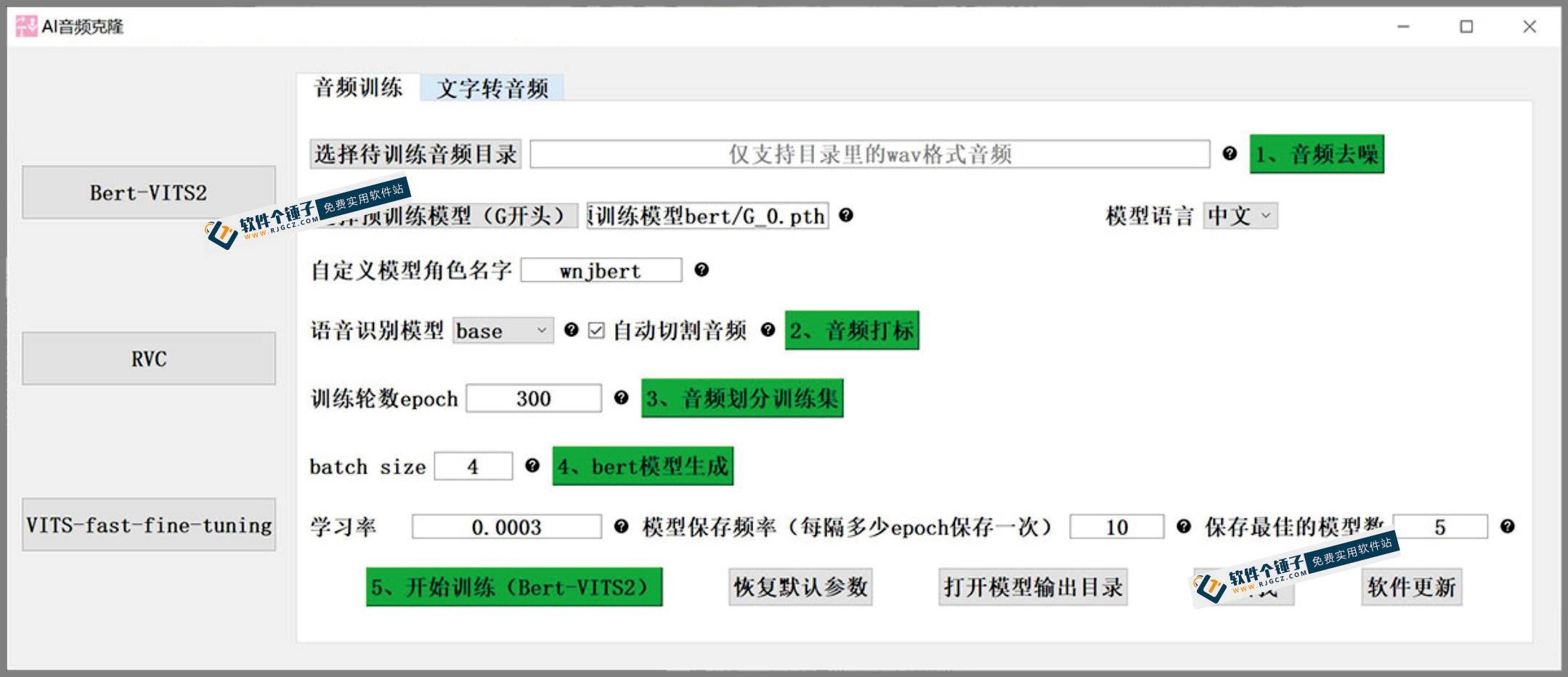Image resolution: width=1568 pixels, height=677 pixels.
Task: Click the AI音频克隆 app icon in title bar
Action: point(26,26)
